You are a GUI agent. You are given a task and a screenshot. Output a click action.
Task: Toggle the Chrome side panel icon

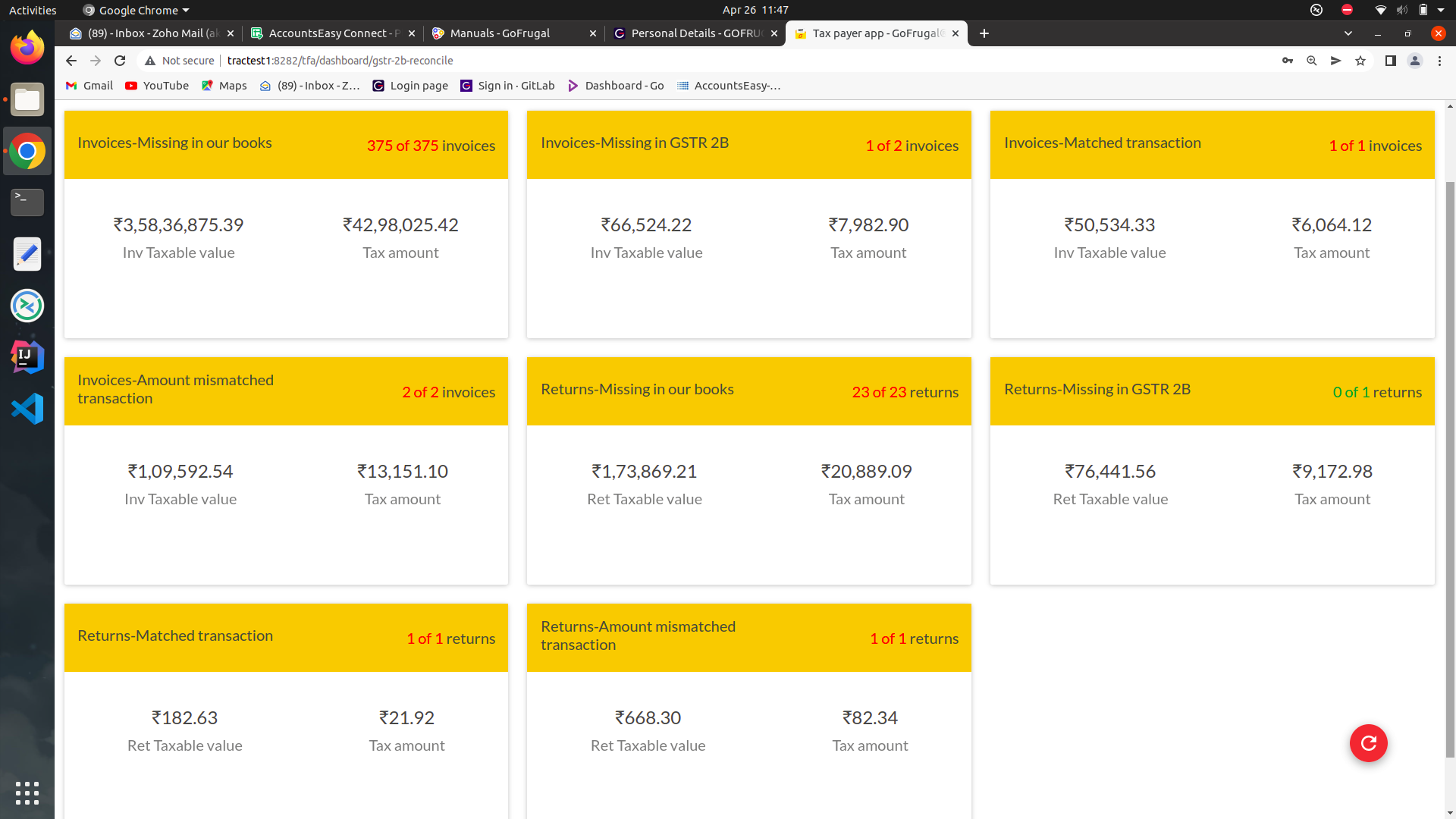click(1390, 61)
